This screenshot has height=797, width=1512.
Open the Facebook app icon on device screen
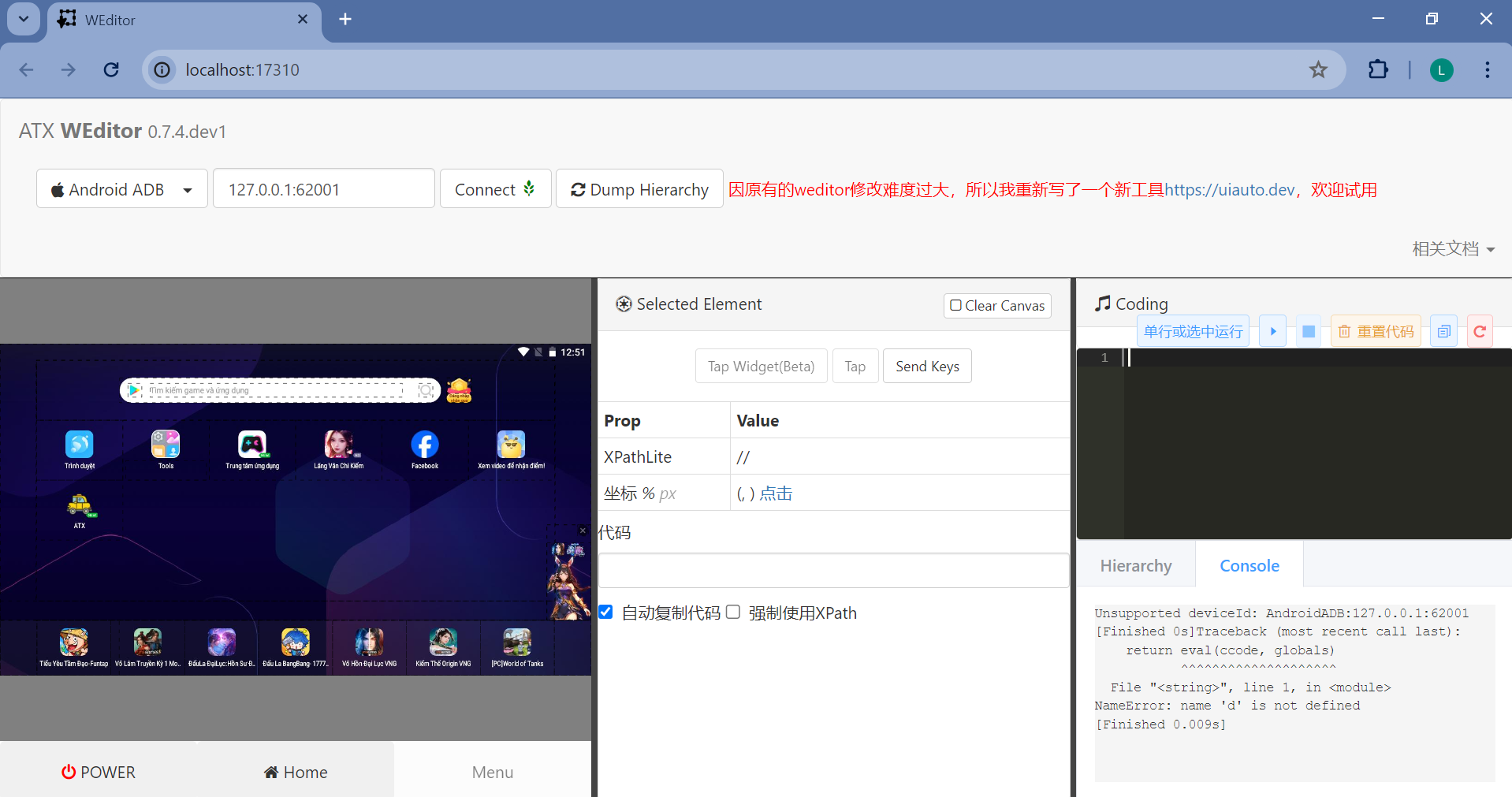pos(425,449)
